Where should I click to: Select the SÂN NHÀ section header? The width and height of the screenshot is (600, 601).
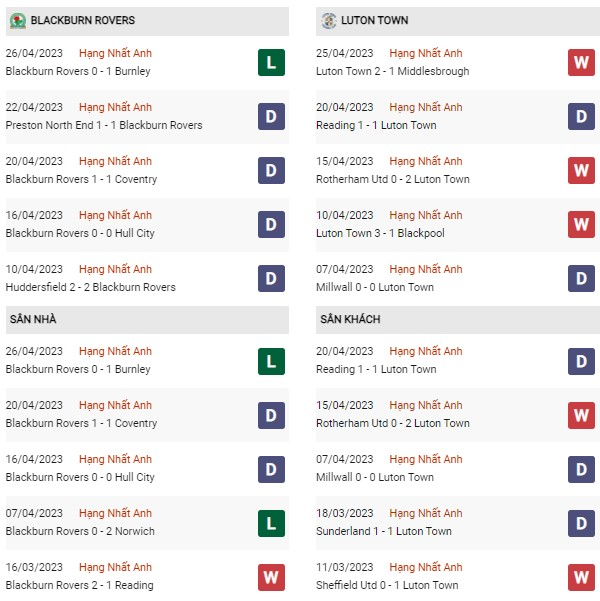[30, 319]
